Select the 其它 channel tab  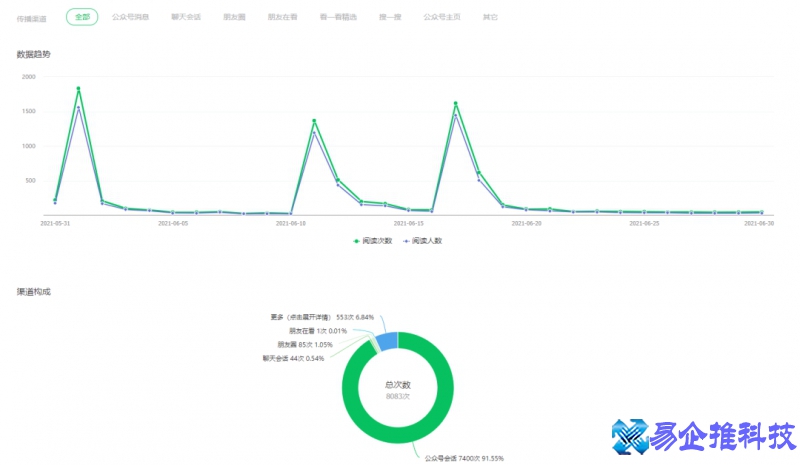(x=490, y=17)
